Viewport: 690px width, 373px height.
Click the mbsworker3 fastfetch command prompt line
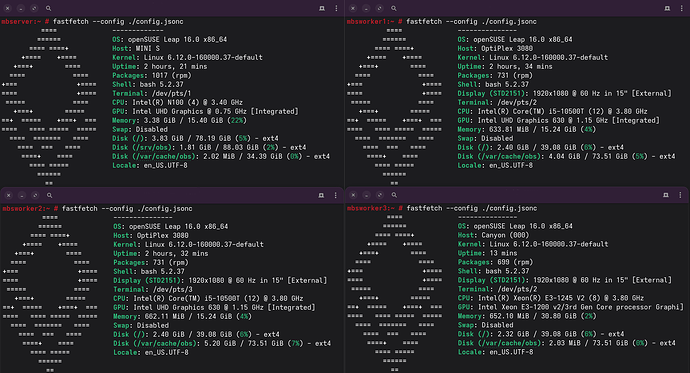(442, 208)
